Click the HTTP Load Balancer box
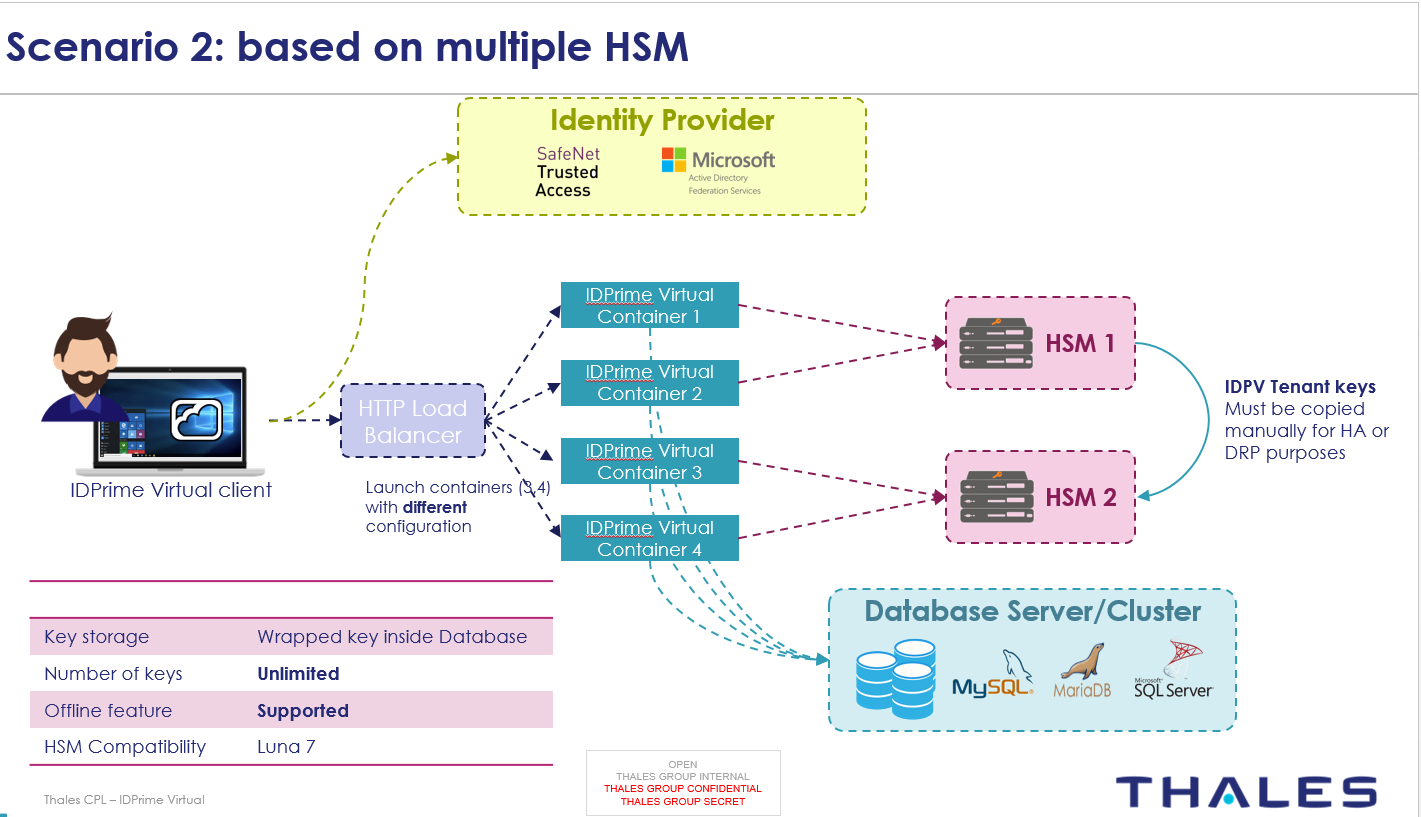 [413, 421]
